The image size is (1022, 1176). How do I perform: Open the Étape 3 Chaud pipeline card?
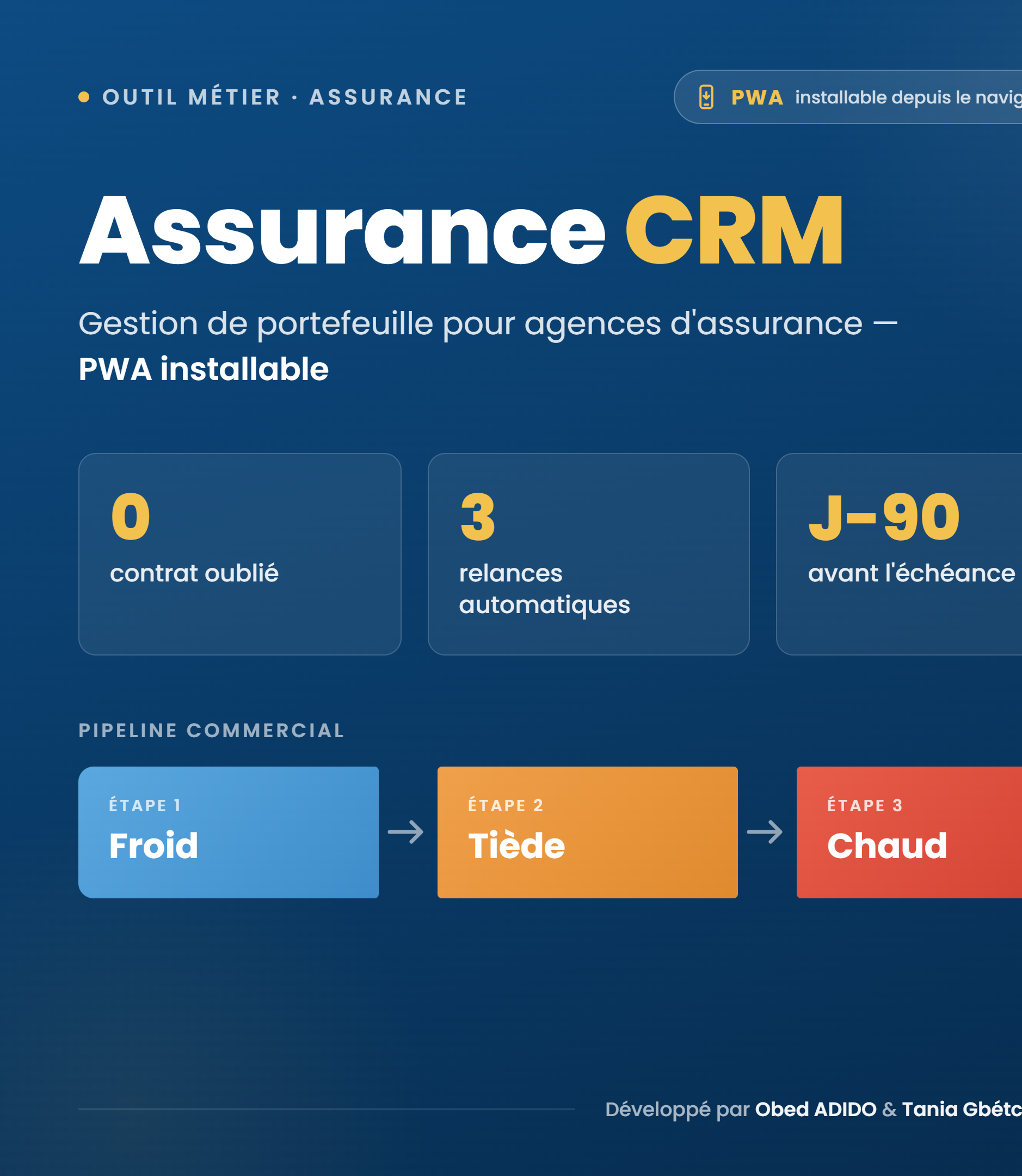click(x=909, y=832)
